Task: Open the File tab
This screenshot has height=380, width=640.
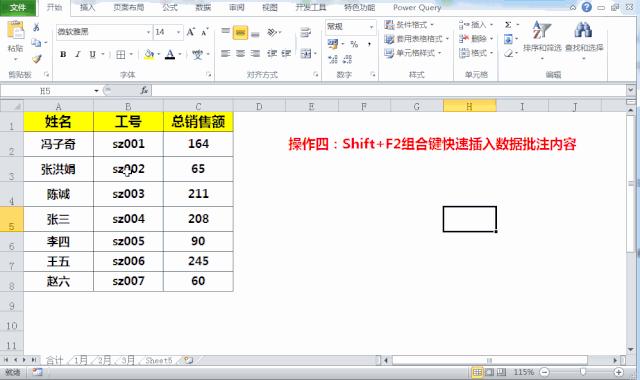Action: [x=18, y=7]
